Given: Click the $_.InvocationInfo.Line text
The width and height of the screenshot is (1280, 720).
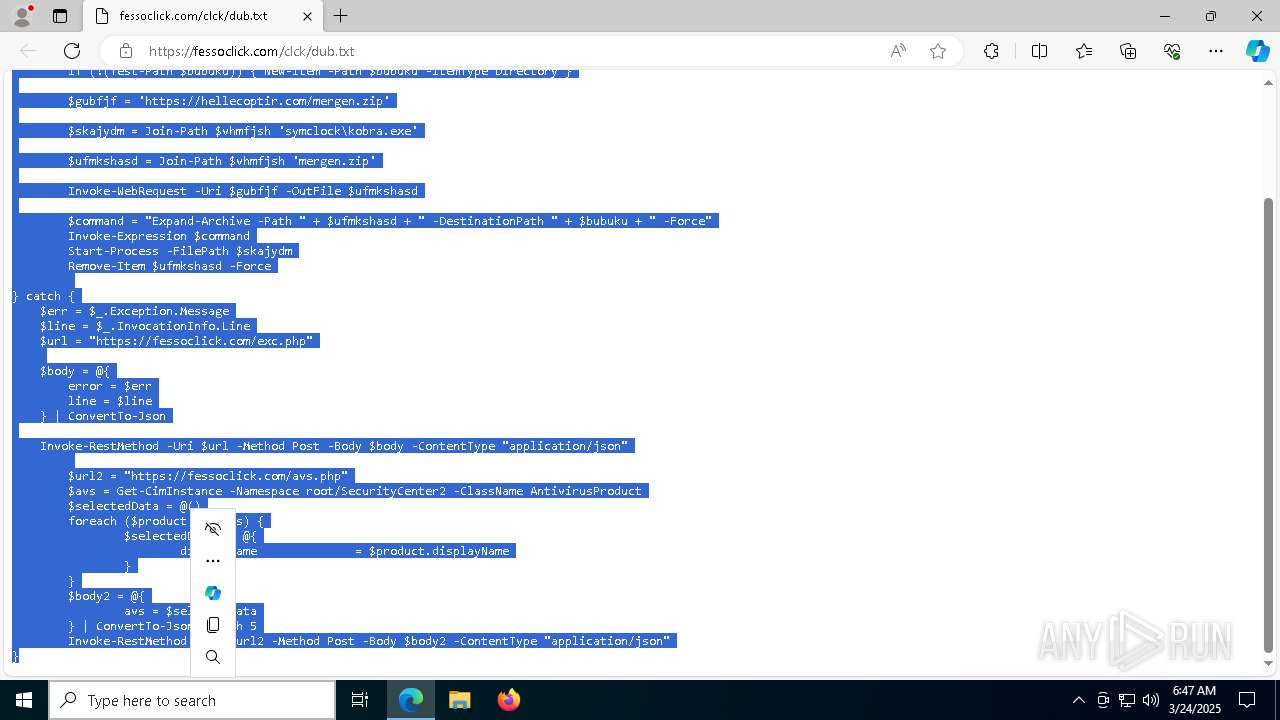Looking at the screenshot, I should tap(173, 326).
